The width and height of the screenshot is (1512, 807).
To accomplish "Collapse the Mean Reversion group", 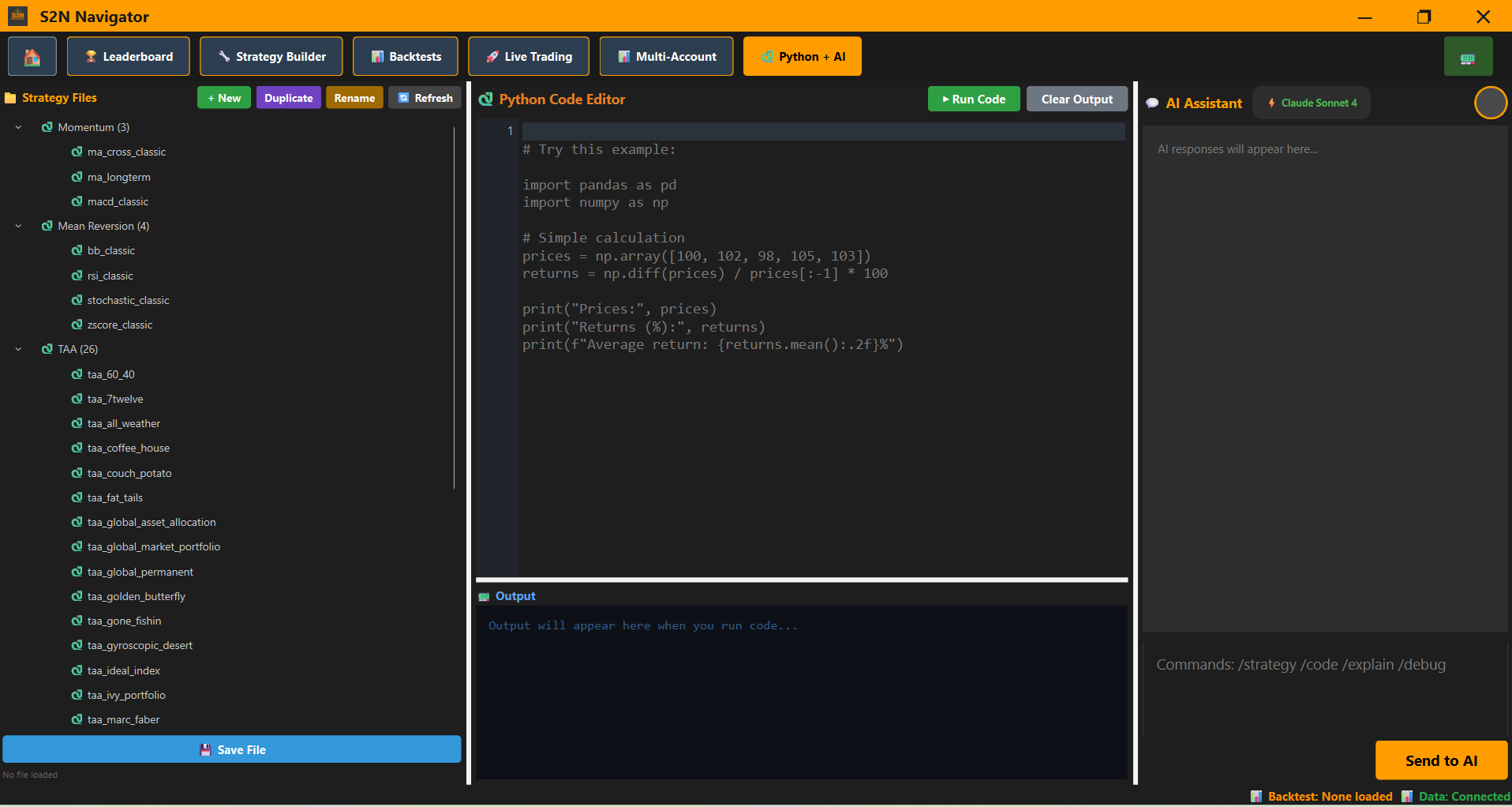I will click(x=18, y=226).
